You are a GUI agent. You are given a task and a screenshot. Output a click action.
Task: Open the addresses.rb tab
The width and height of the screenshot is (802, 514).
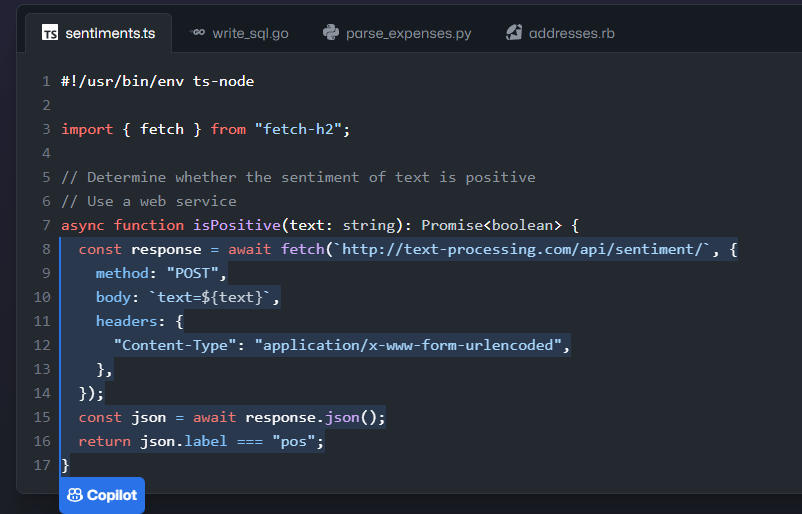click(x=560, y=33)
